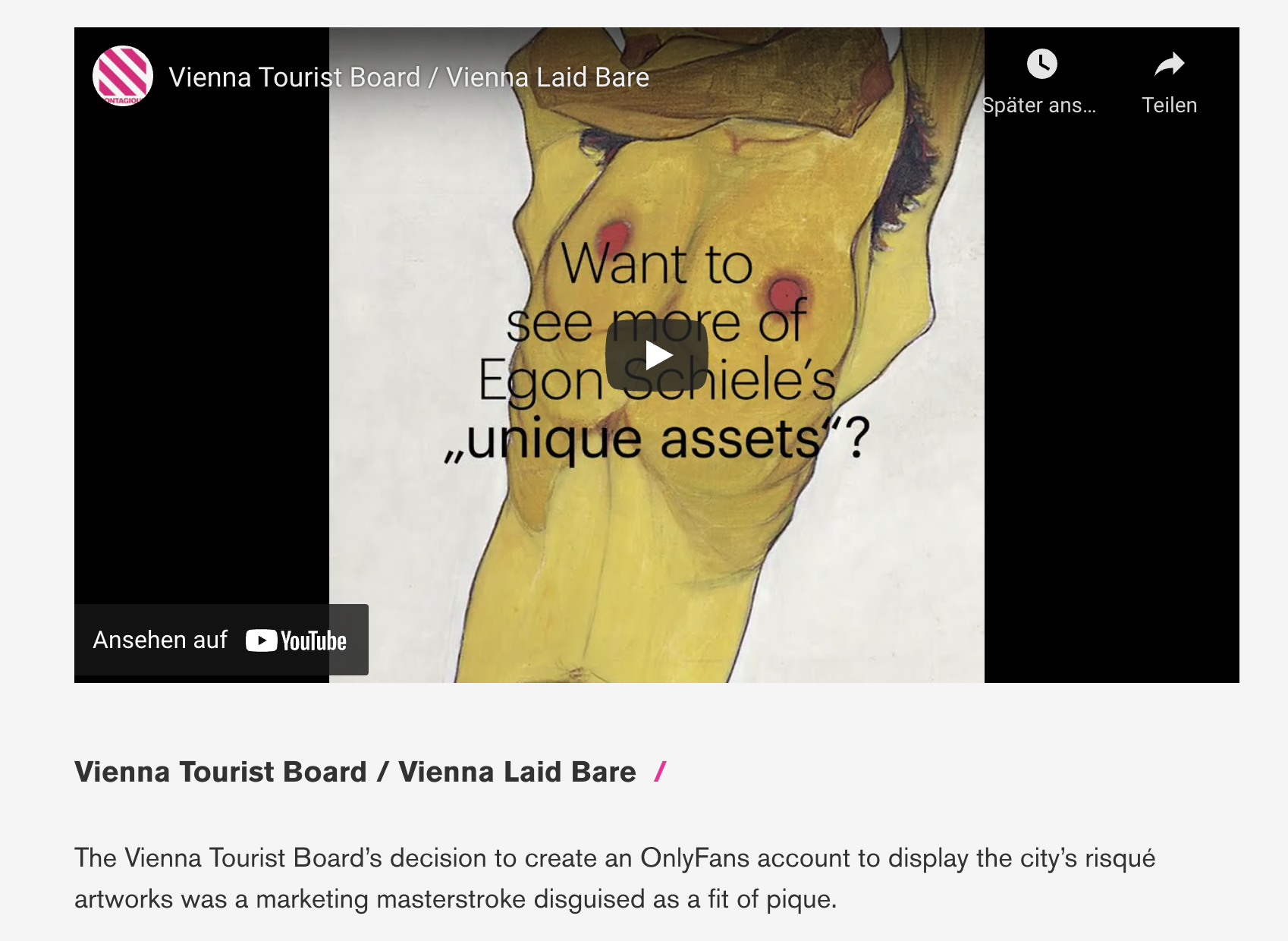Click 'marketing masterstroke' in the description paragraph
1288x941 pixels.
pyautogui.click(x=391, y=899)
